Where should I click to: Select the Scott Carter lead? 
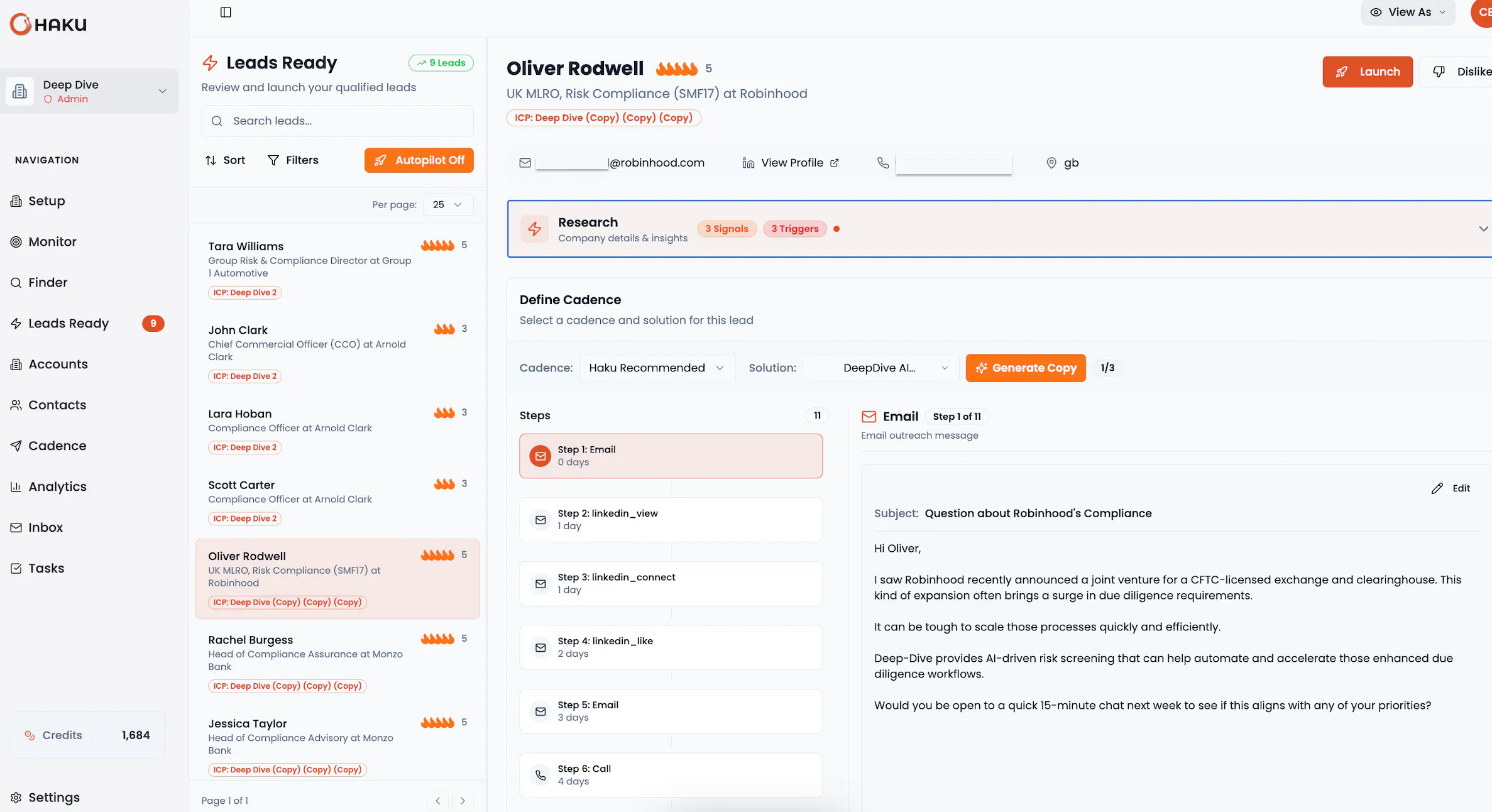coord(337,501)
